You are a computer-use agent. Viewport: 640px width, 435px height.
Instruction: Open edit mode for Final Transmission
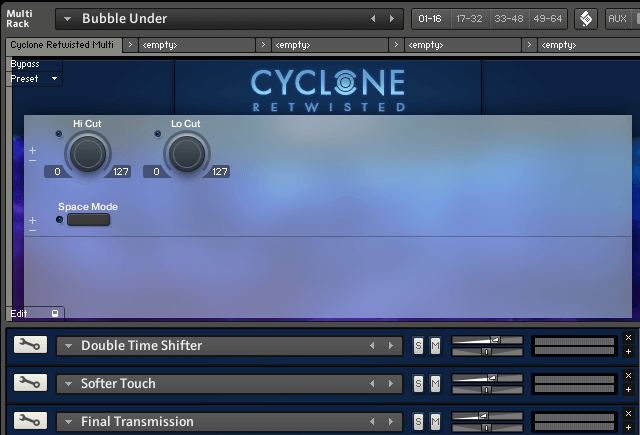tap(29, 421)
